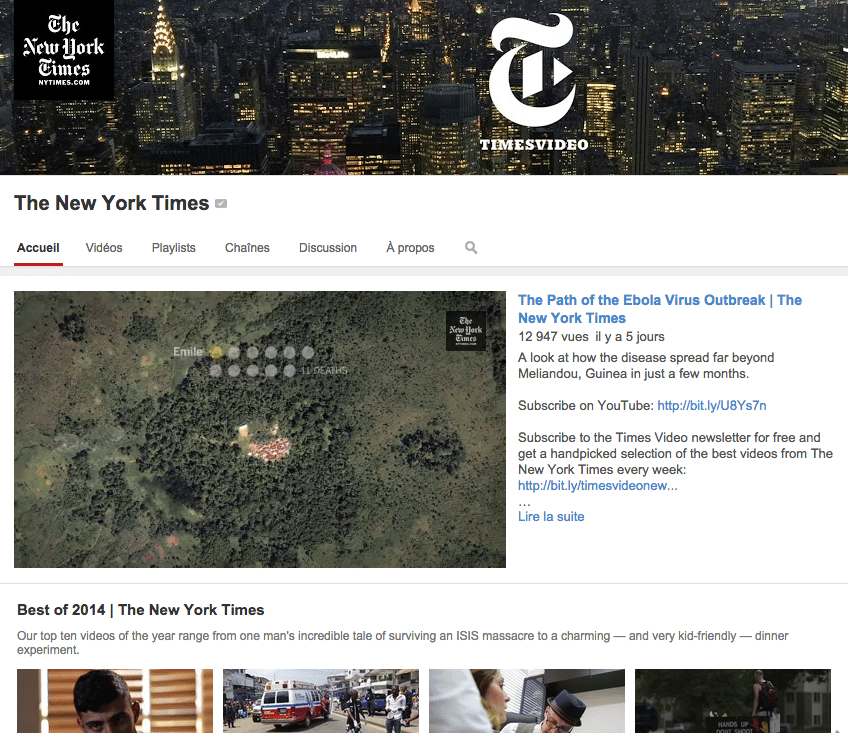Click the "il y a 5 jours" text
This screenshot has width=848, height=733.
630,336
